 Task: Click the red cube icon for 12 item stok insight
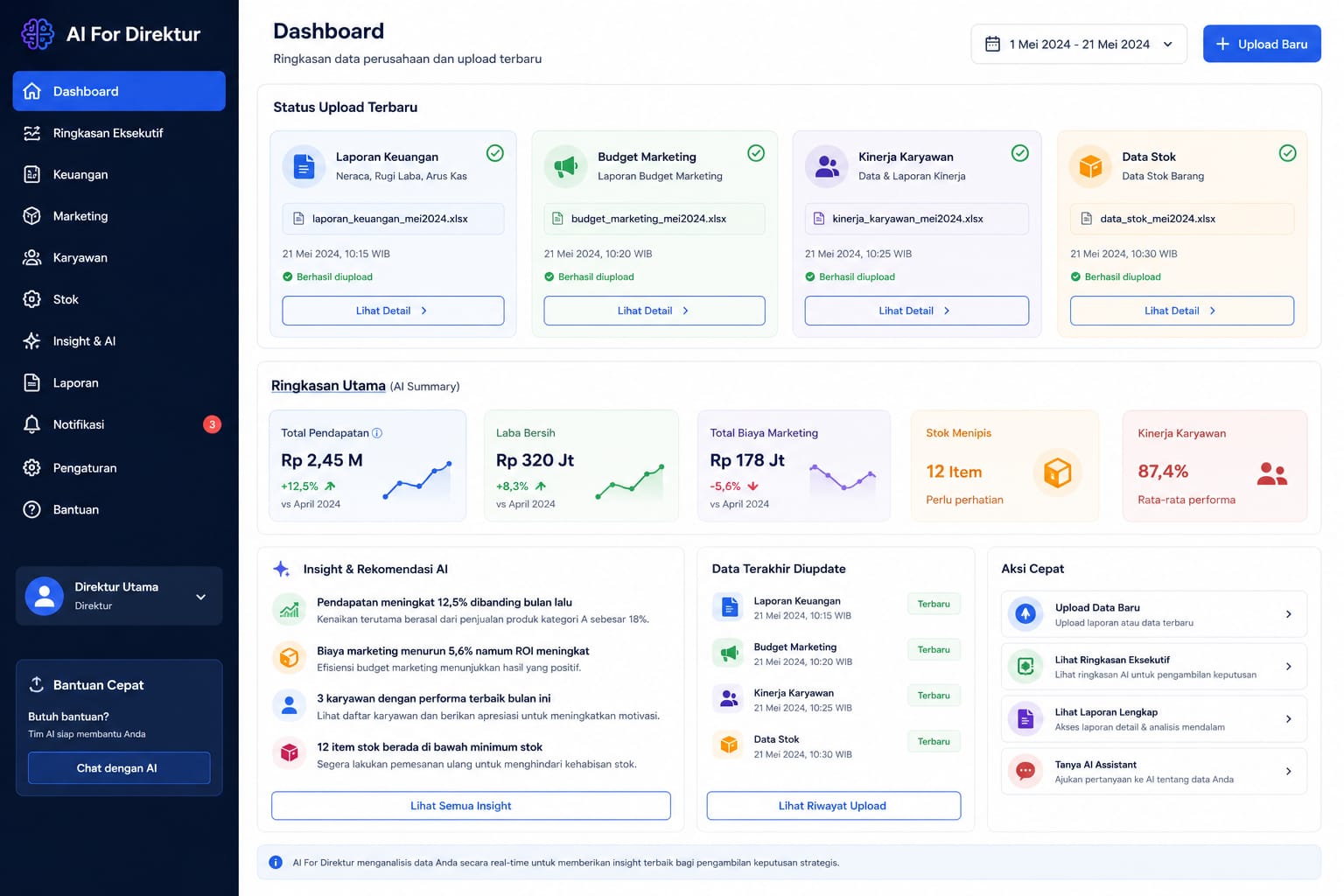tap(289, 752)
